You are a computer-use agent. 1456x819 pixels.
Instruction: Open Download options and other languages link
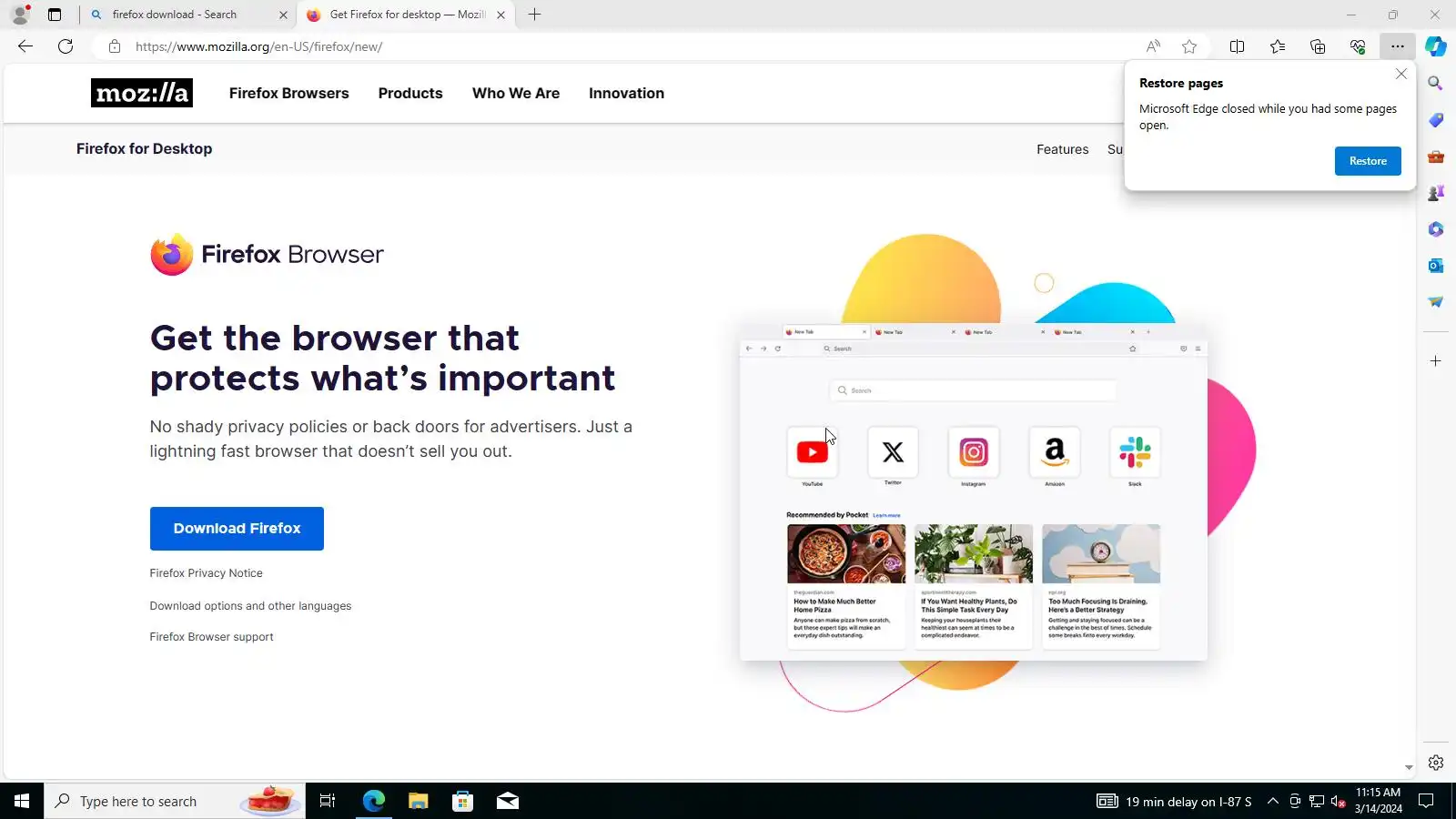tap(250, 606)
